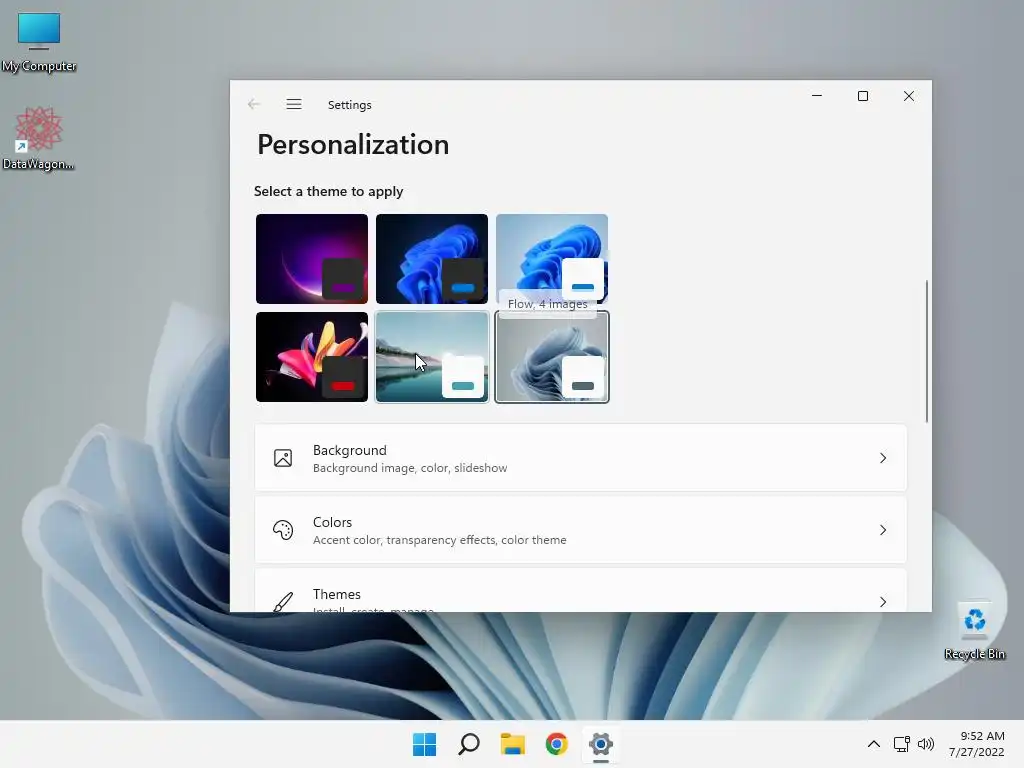This screenshot has height=768, width=1024.
Task: Close the Settings window
Action: (x=908, y=96)
